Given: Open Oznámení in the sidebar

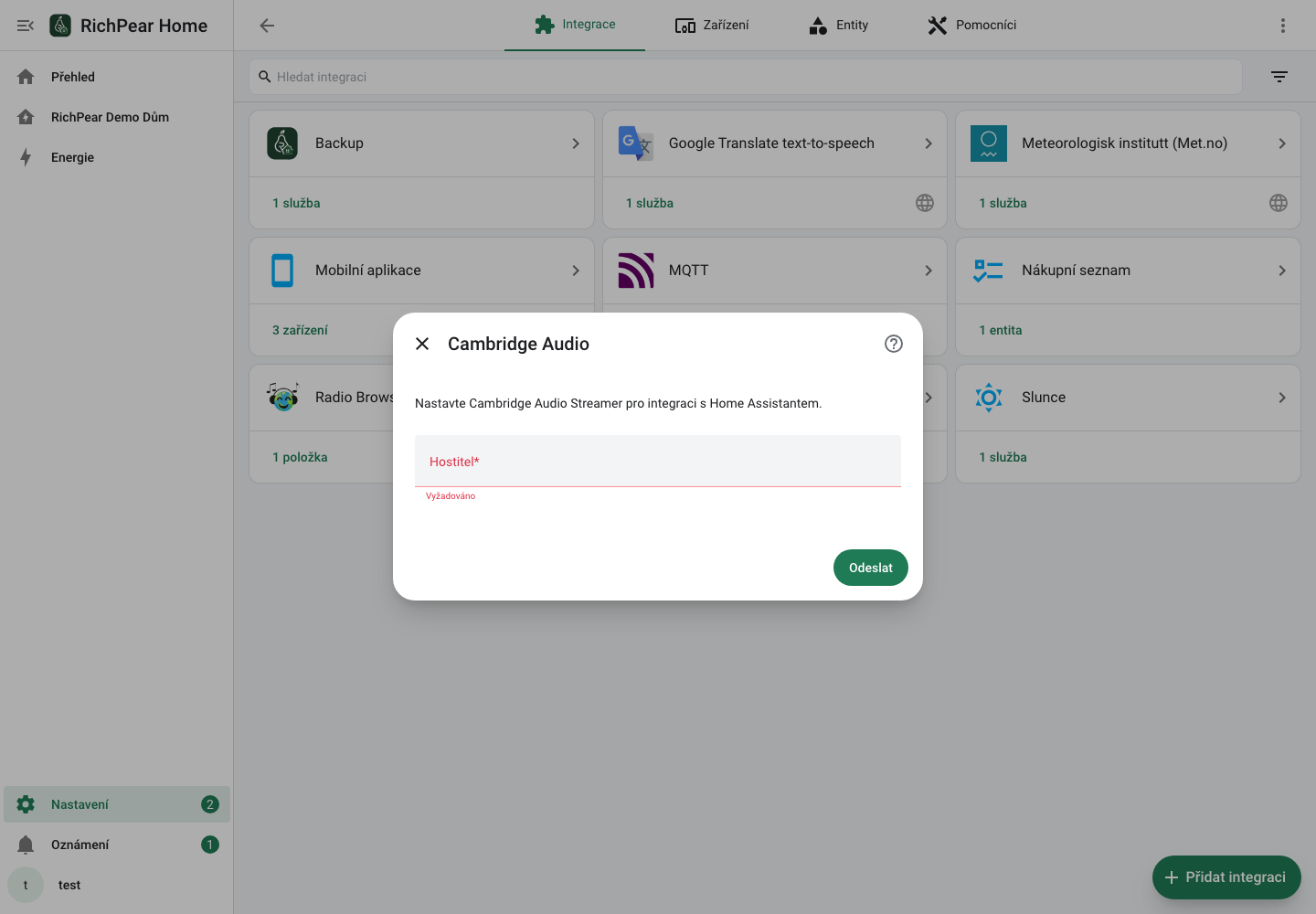Looking at the screenshot, I should tap(117, 845).
